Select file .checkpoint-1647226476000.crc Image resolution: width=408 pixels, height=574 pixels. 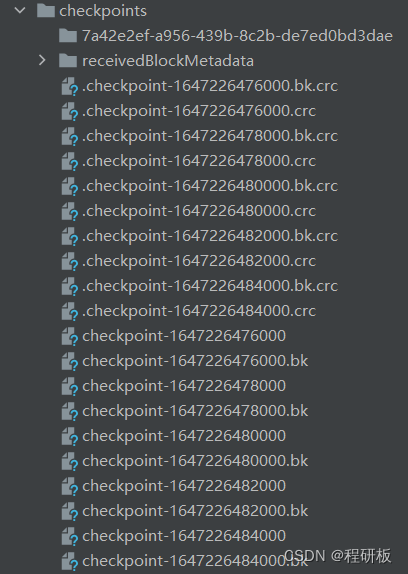tap(199, 111)
